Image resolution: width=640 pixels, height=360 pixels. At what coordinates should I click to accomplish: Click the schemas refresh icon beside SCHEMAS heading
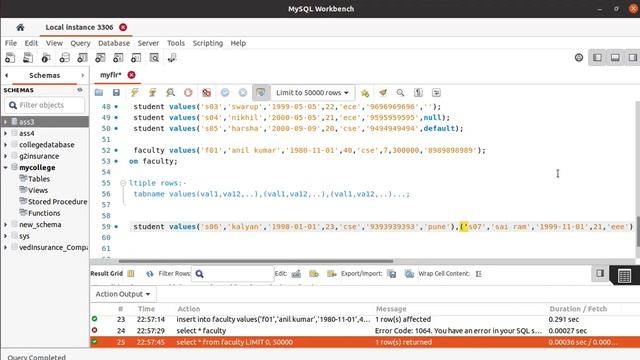80,90
